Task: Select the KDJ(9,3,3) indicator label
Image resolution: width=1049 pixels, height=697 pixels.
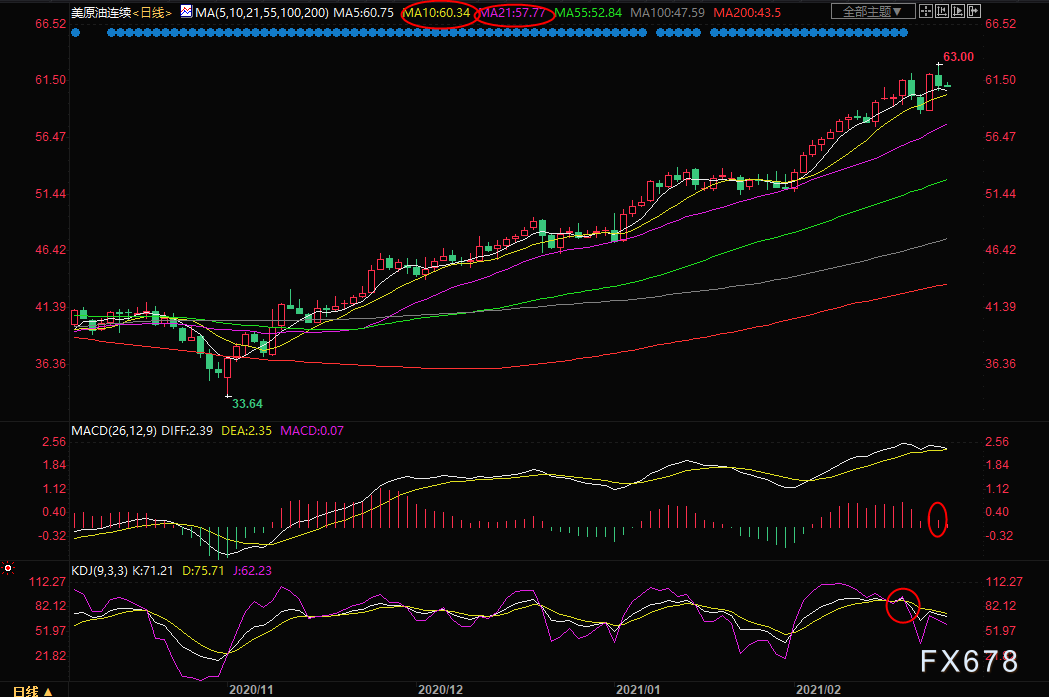Action: (x=99, y=571)
